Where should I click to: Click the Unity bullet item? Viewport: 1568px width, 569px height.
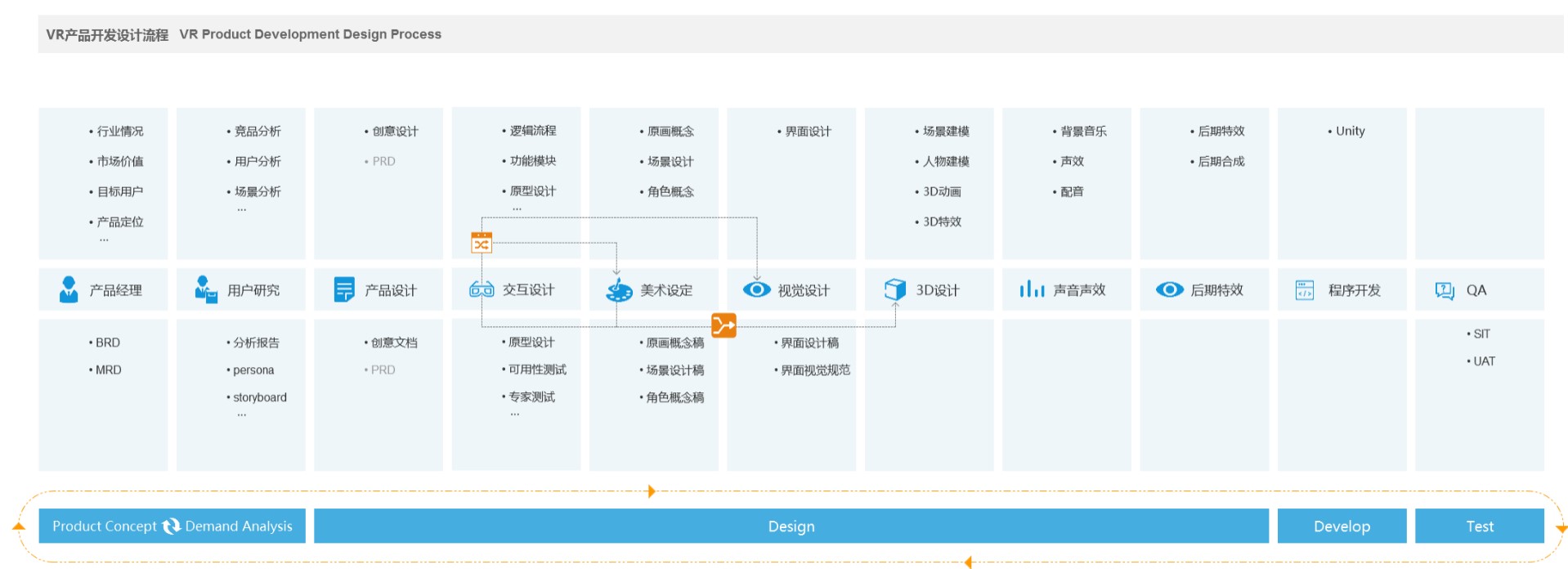point(1346,131)
